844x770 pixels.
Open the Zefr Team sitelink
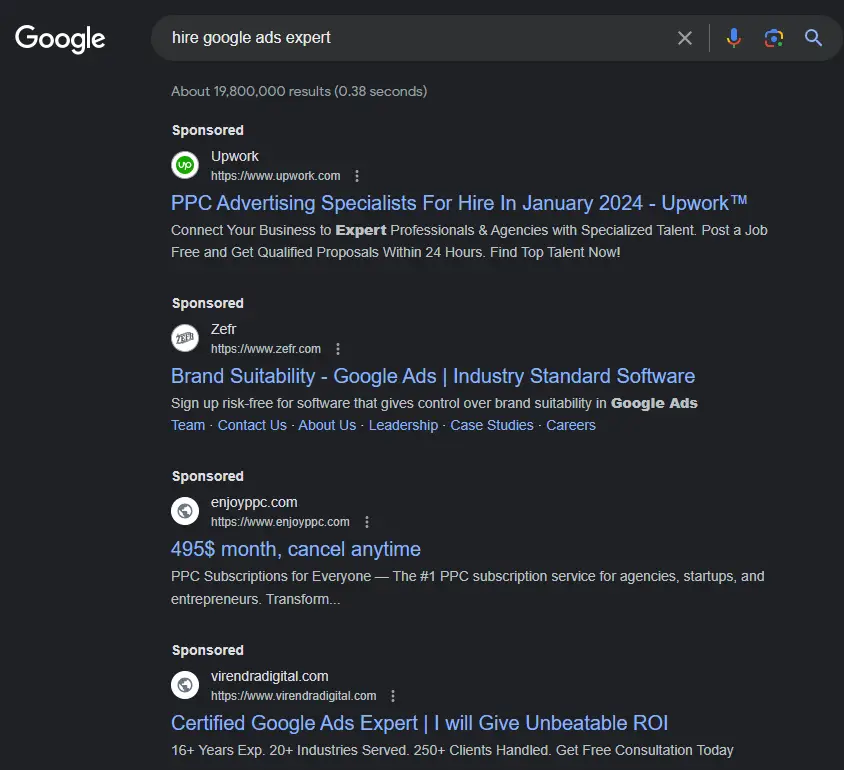pyautogui.click(x=188, y=425)
